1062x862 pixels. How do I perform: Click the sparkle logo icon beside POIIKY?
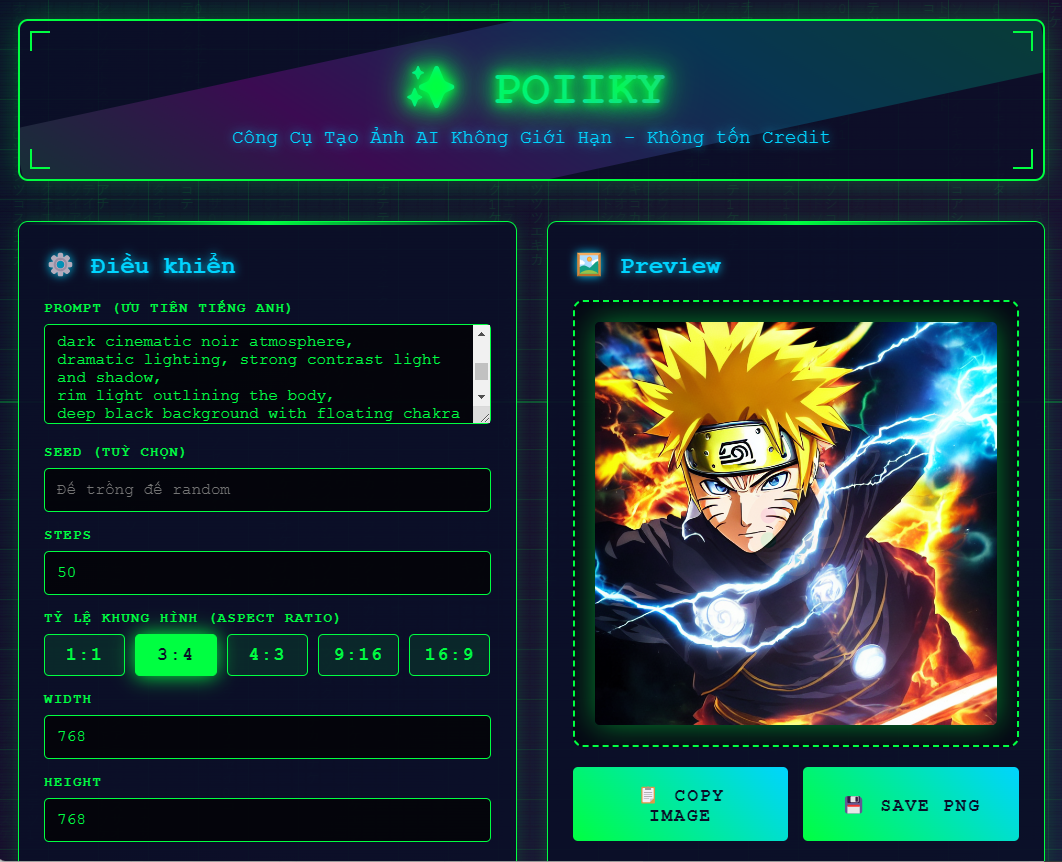pos(430,87)
